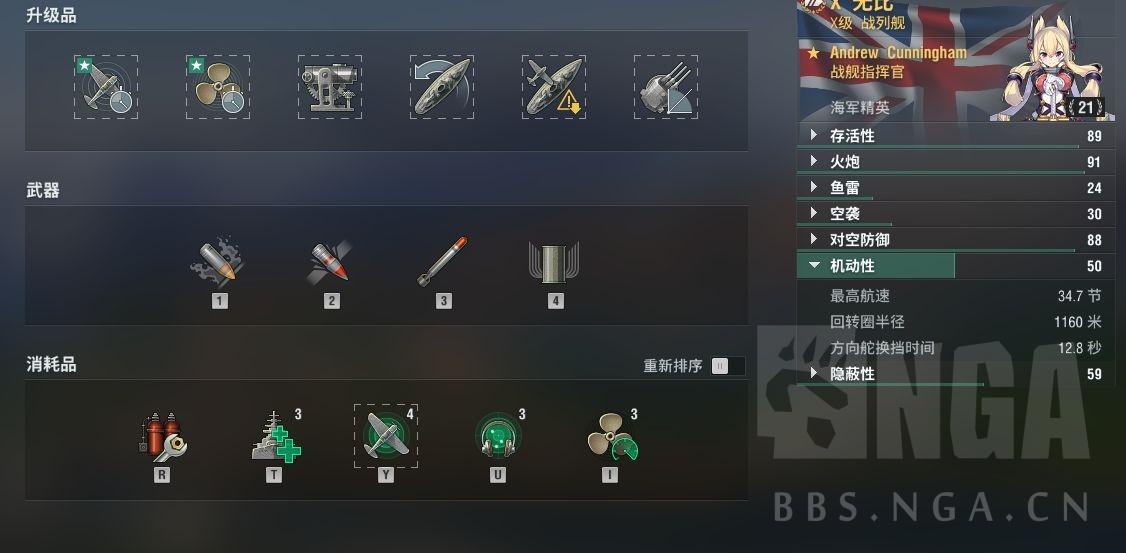Activate the damage control party consumable R
This screenshot has width=1126, height=553.
click(162, 437)
